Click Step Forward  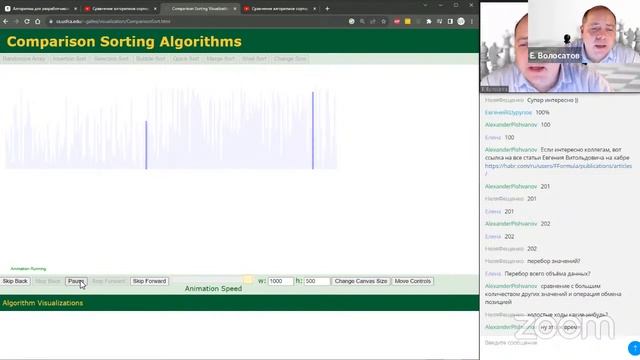coord(109,281)
